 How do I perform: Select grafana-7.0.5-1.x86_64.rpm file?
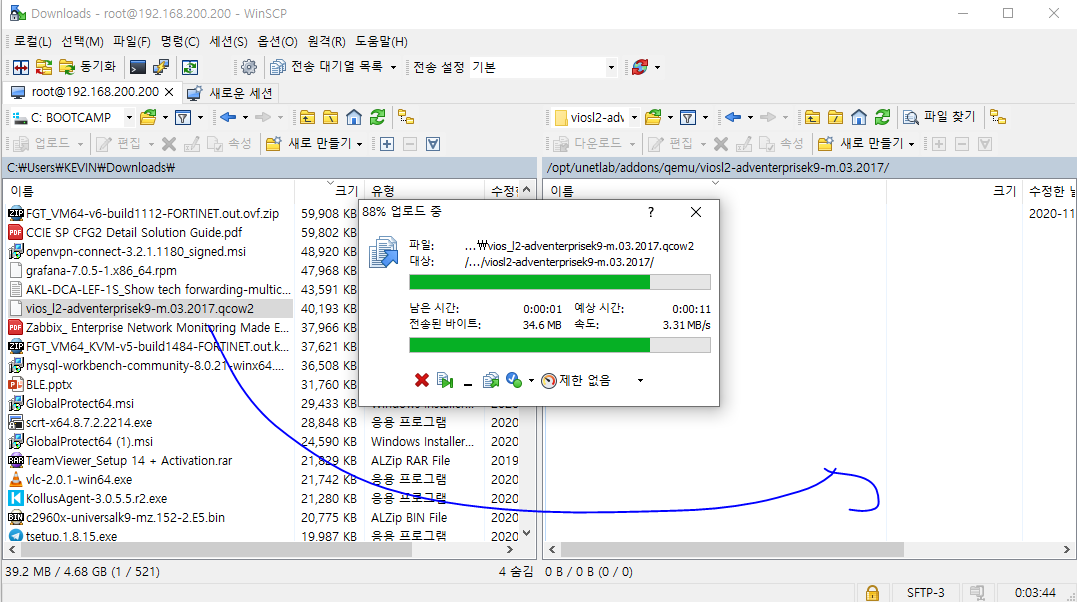(101, 271)
